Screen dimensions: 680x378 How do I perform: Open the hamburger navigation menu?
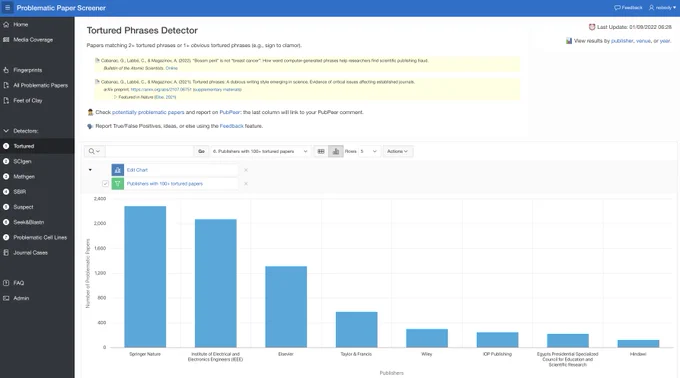click(x=7, y=8)
